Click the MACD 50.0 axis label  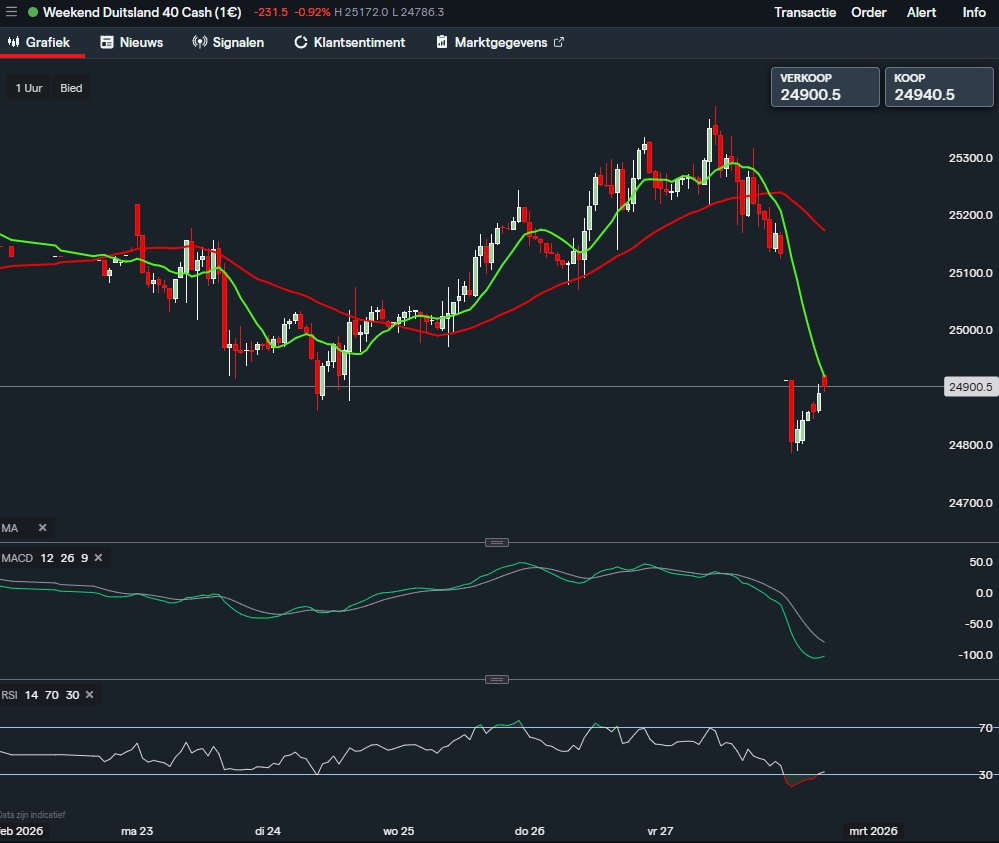pos(981,562)
